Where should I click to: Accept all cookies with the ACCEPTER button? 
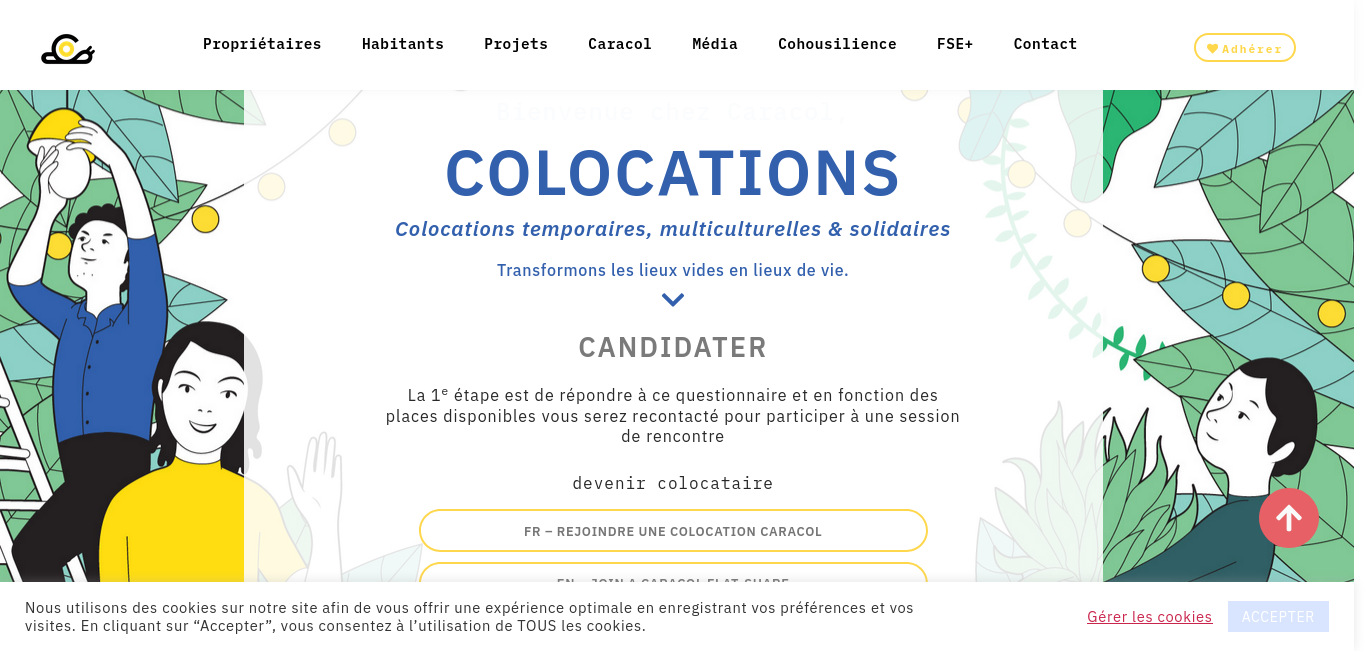click(x=1278, y=617)
